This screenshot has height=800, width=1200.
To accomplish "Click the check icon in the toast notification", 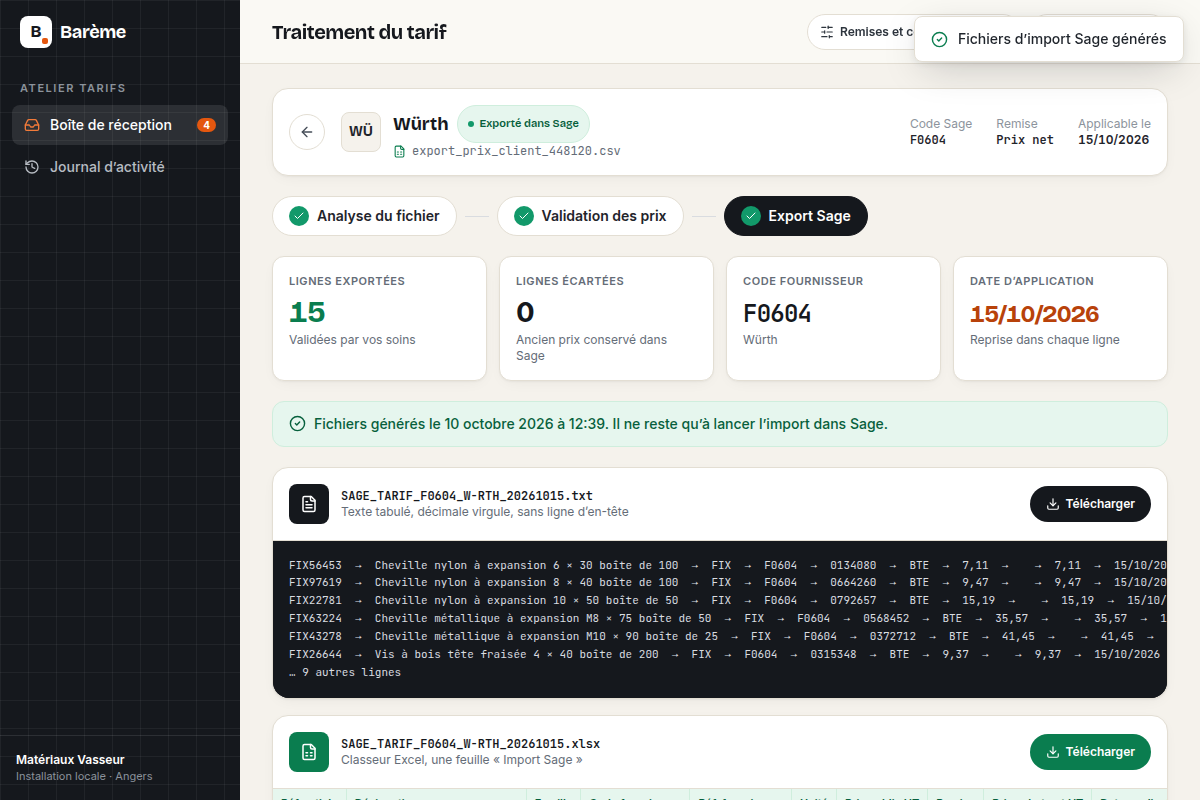I will (939, 39).
